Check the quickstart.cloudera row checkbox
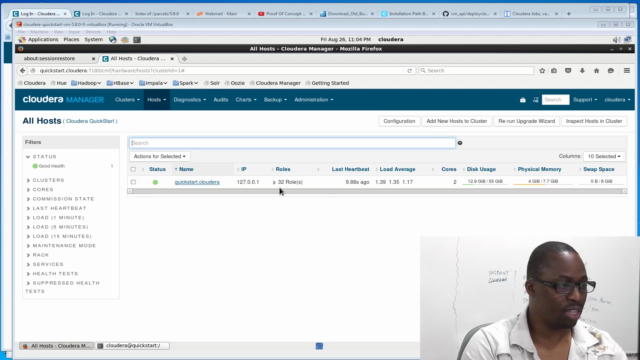This screenshot has height=360, width=640. pyautogui.click(x=133, y=182)
